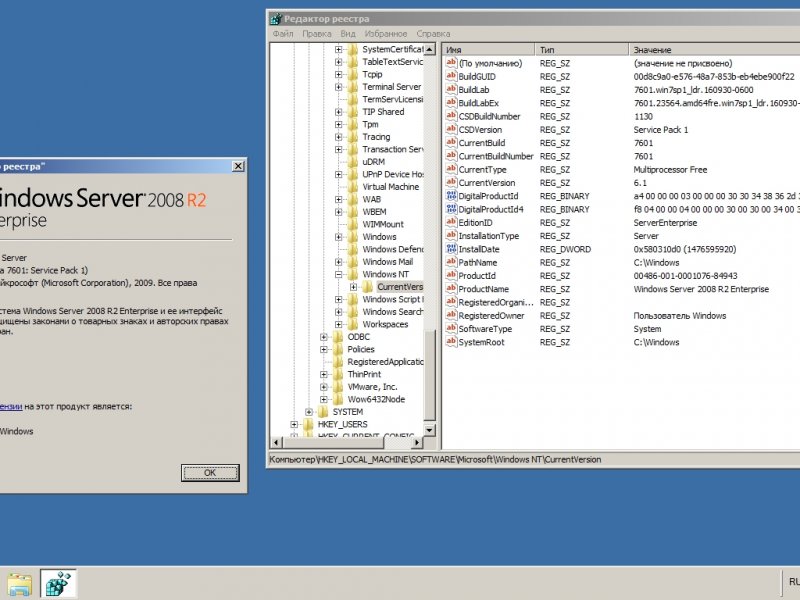
Task: Select the VMware, Inc. folder icon
Action: (338, 387)
